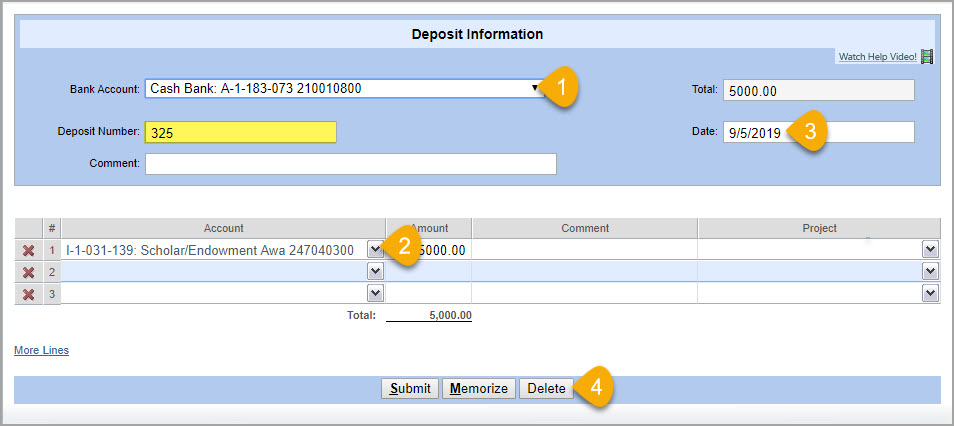This screenshot has height=426, width=954.
Task: Delete line 1 with red X icon
Action: tap(28, 250)
